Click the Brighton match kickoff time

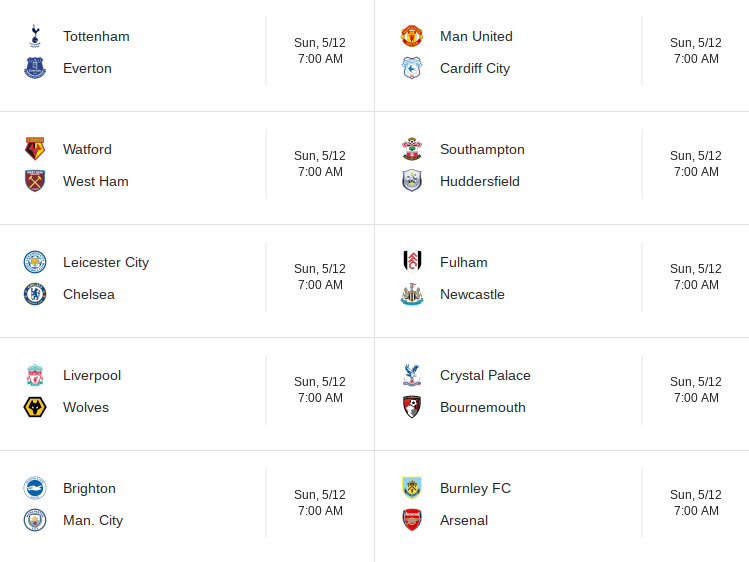click(320, 503)
